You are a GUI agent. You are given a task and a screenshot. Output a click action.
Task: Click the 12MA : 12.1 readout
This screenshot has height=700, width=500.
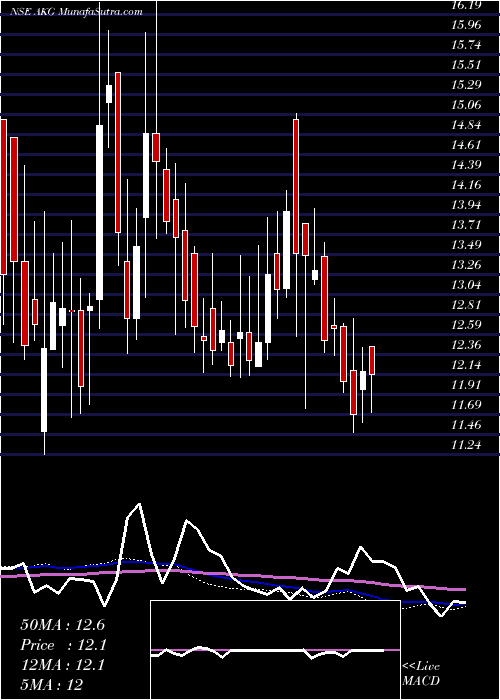62,665
